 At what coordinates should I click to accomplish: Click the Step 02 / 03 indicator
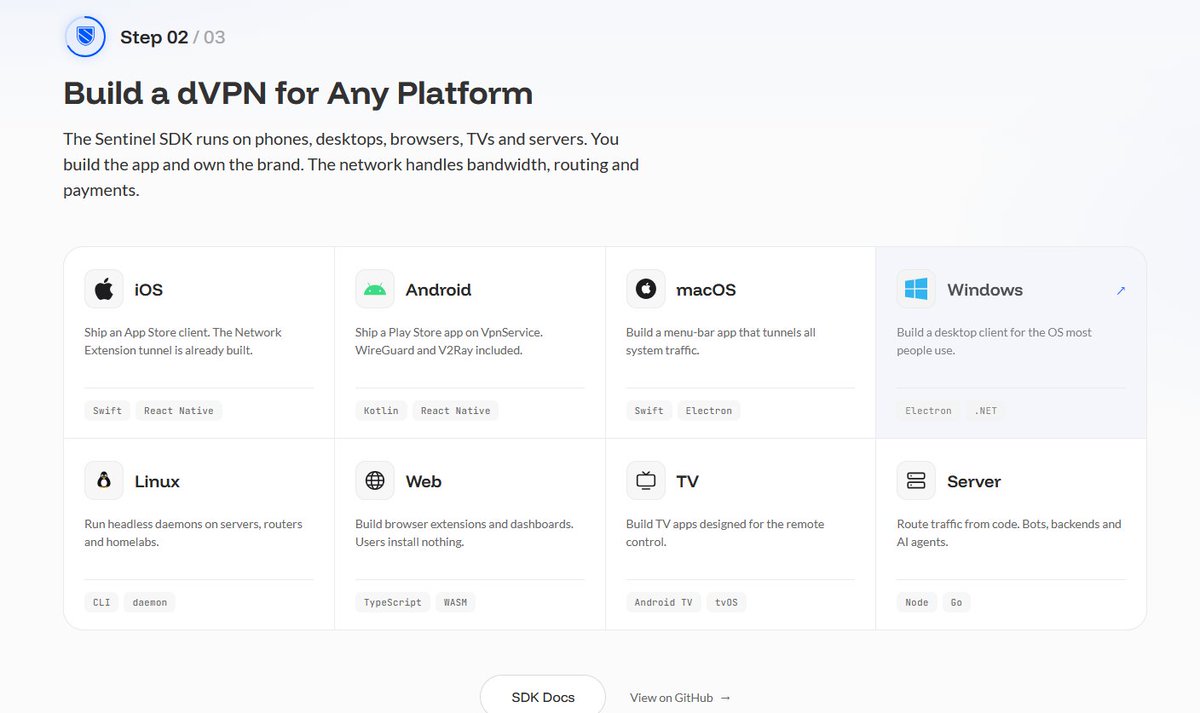pyautogui.click(x=172, y=38)
